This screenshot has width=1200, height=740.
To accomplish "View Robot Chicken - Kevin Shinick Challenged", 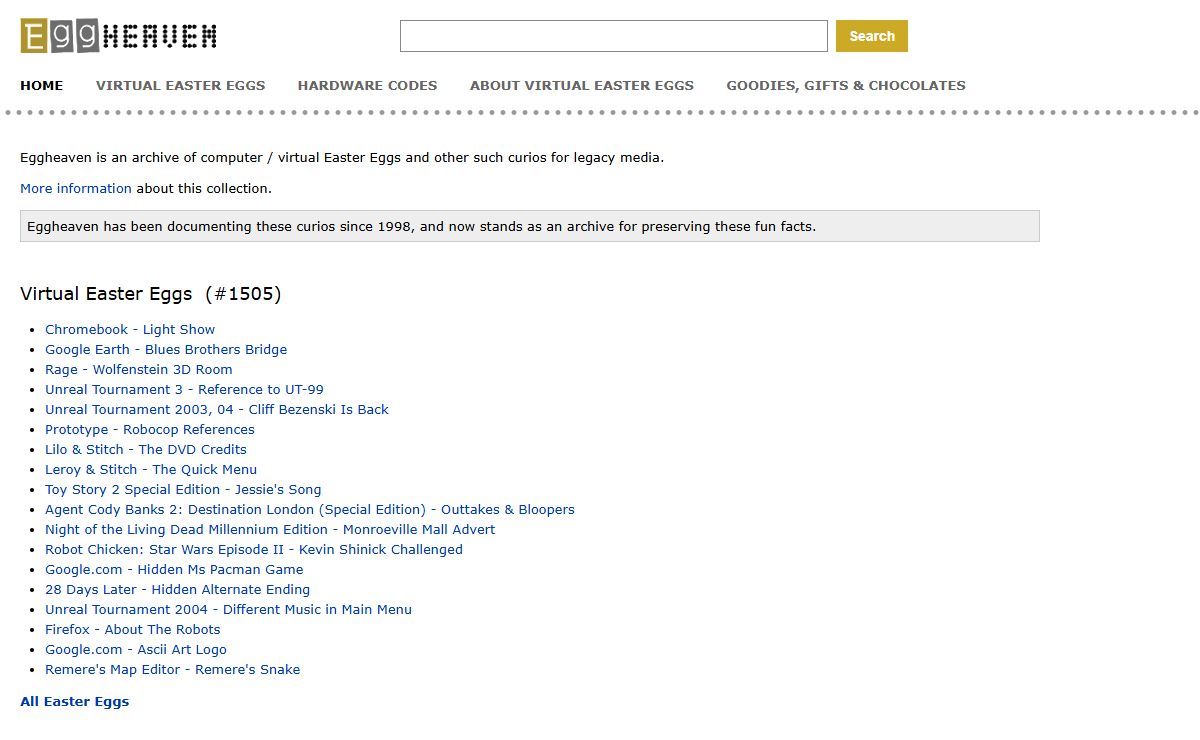I will [x=254, y=549].
